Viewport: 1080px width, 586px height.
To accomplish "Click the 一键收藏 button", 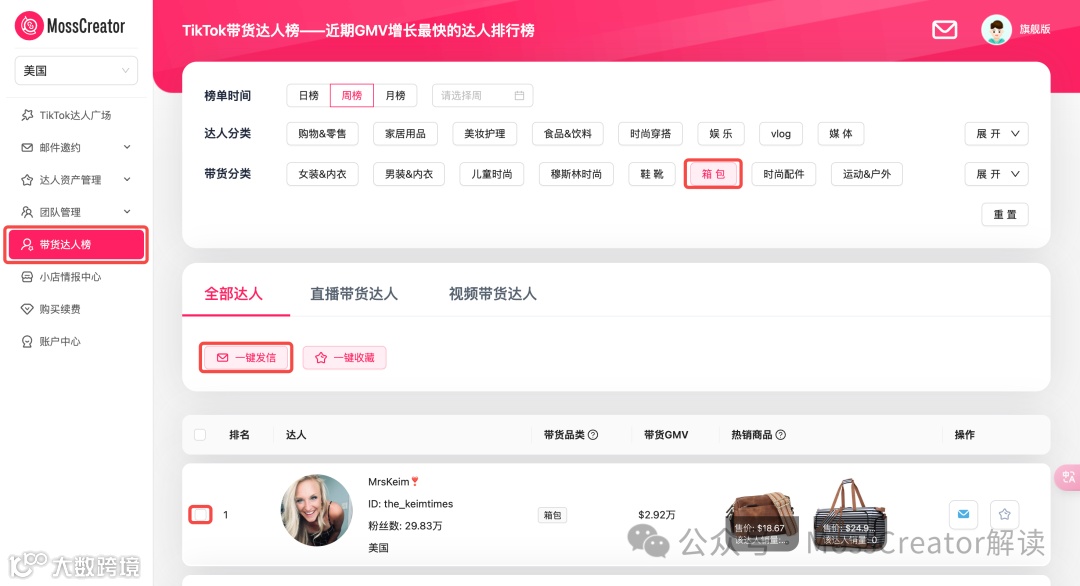I will 344,358.
